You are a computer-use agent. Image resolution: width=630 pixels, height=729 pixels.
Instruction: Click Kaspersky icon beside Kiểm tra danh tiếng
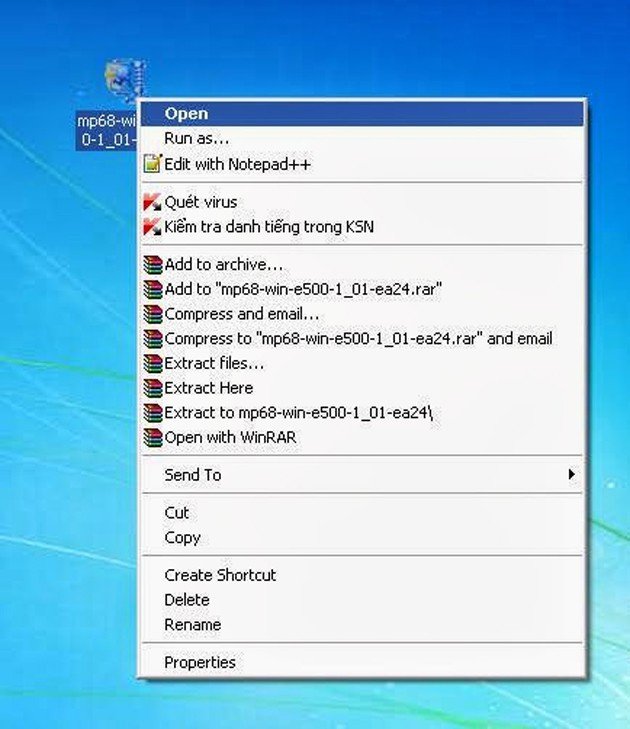pyautogui.click(x=152, y=227)
